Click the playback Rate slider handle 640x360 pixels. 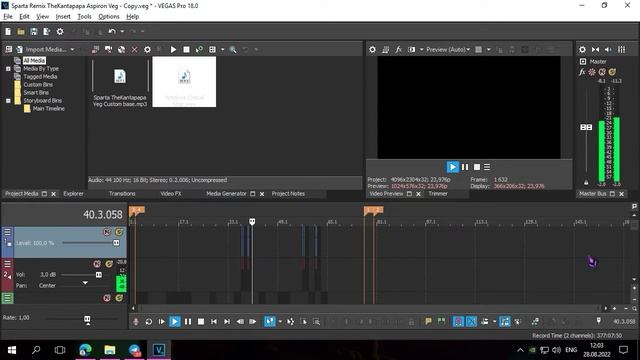pos(87,318)
